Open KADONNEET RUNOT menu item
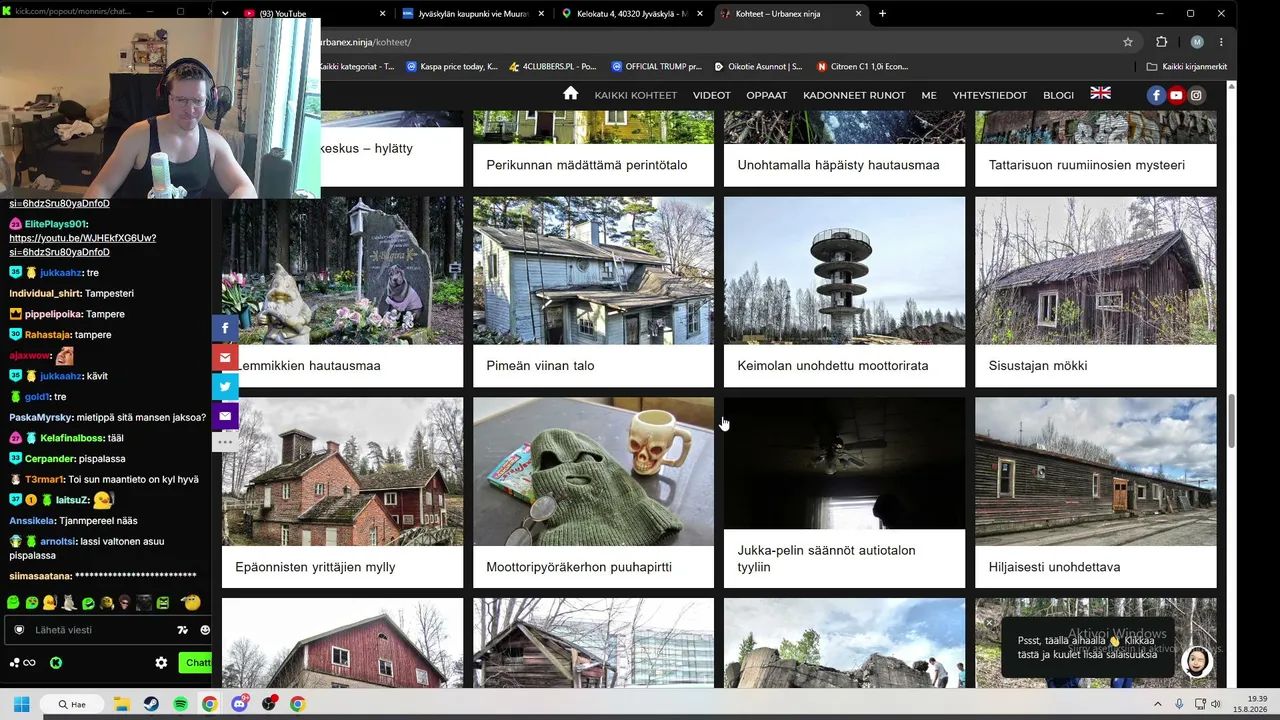The image size is (1280, 720). tap(854, 95)
